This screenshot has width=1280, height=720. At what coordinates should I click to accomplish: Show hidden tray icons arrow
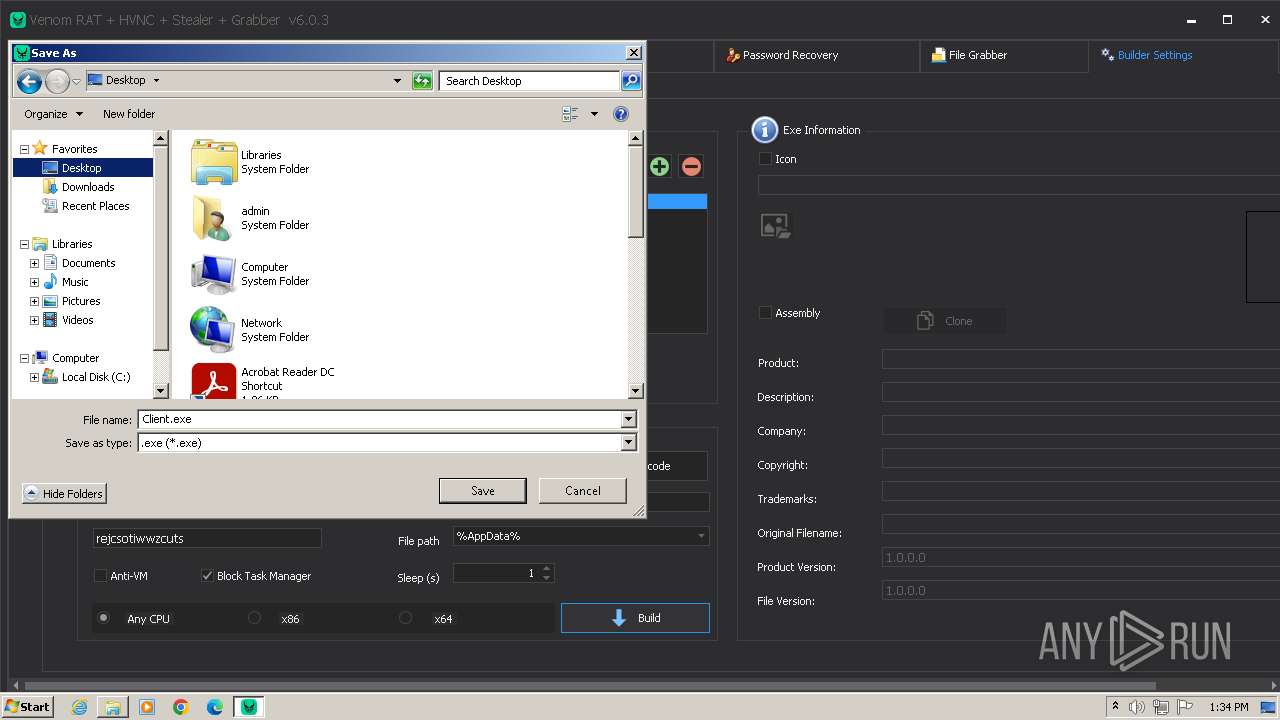tap(1115, 707)
